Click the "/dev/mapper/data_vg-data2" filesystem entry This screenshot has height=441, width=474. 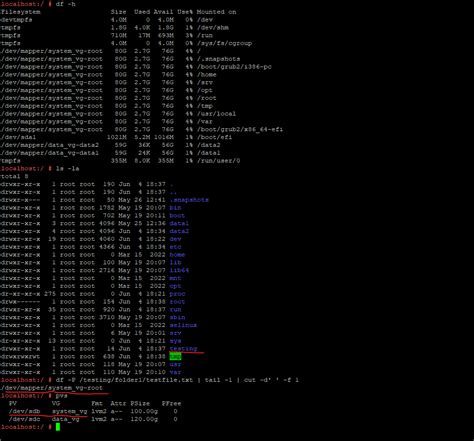pos(49,145)
